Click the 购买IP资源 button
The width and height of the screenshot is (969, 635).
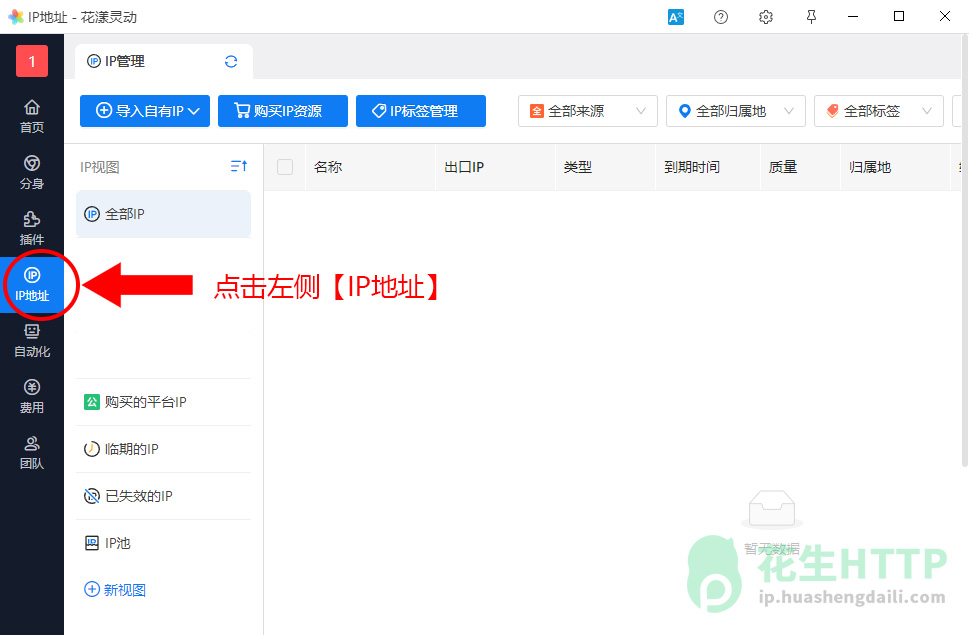click(282, 111)
